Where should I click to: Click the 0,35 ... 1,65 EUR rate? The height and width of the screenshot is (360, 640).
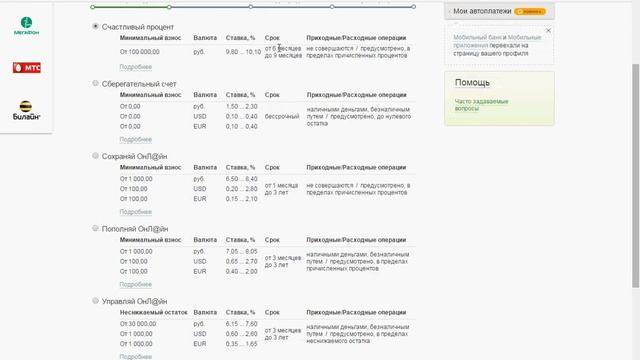(242, 344)
